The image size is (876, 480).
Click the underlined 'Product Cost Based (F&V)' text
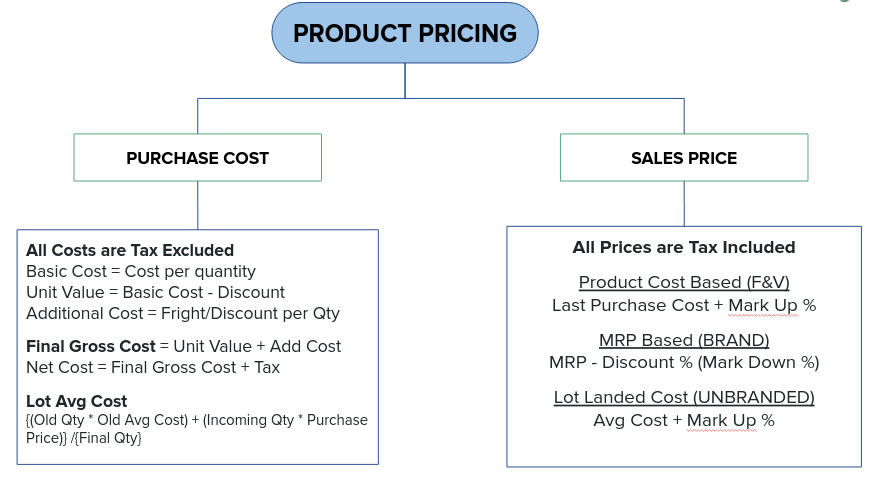point(684,282)
